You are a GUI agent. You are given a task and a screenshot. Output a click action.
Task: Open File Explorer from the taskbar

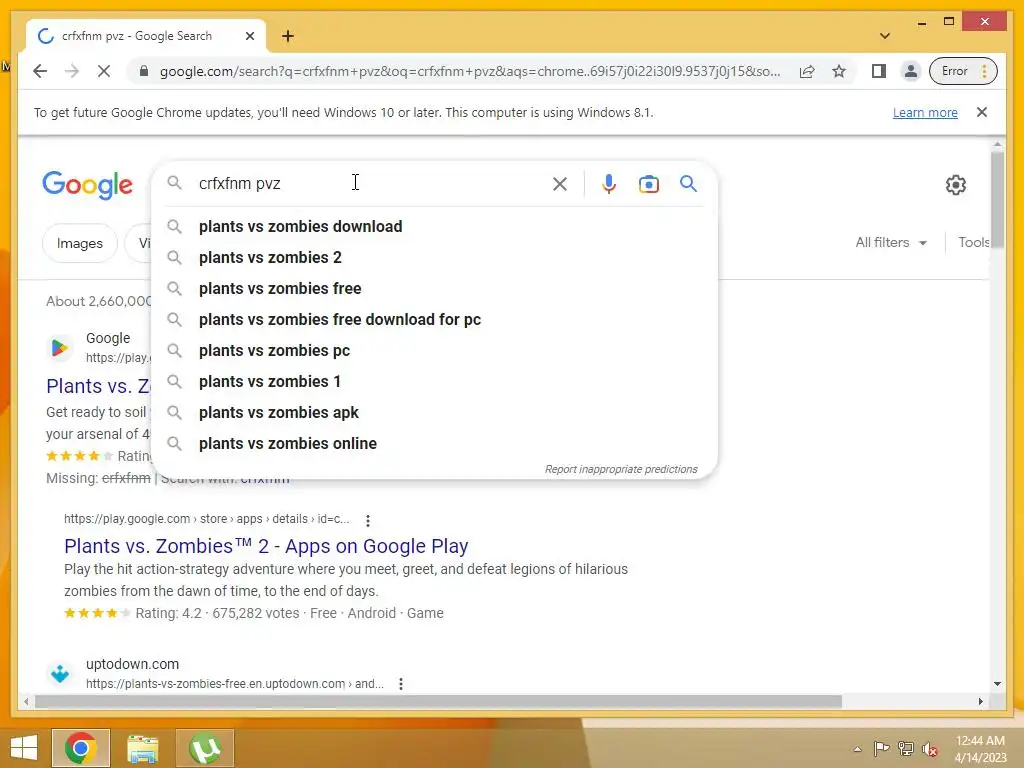[142, 748]
